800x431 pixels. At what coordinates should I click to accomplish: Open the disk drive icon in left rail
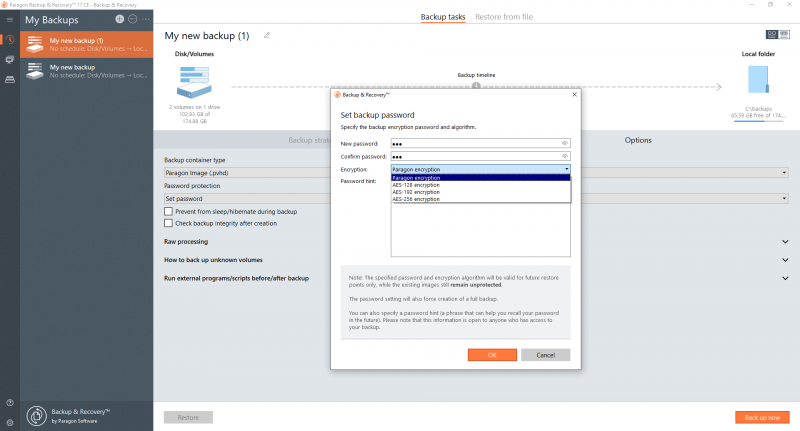(x=10, y=80)
